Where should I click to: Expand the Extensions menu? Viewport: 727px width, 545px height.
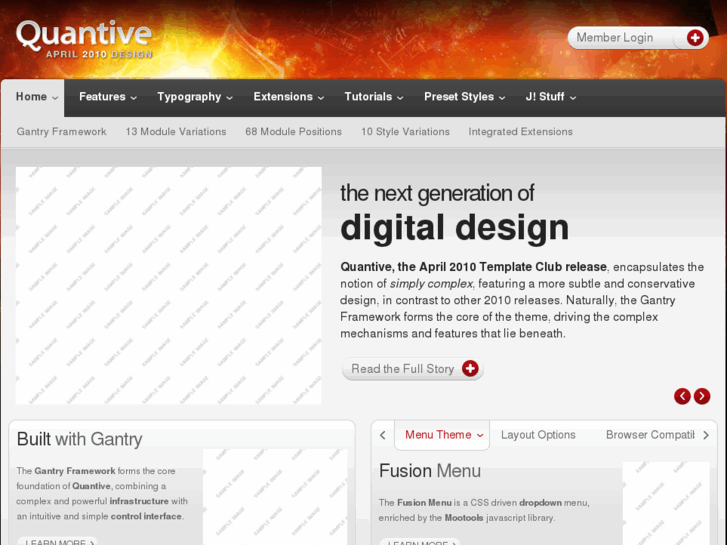click(x=288, y=97)
